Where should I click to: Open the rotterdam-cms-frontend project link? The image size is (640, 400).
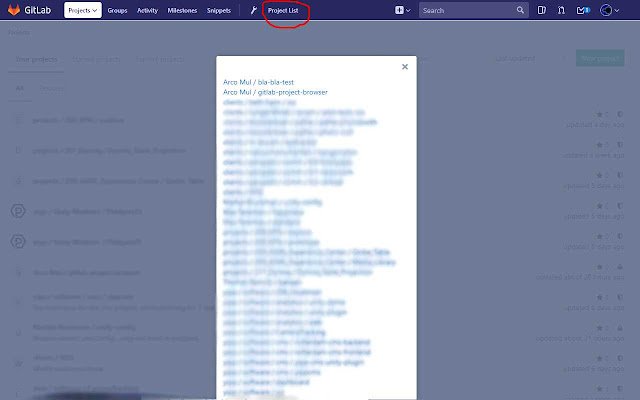tap(297, 352)
